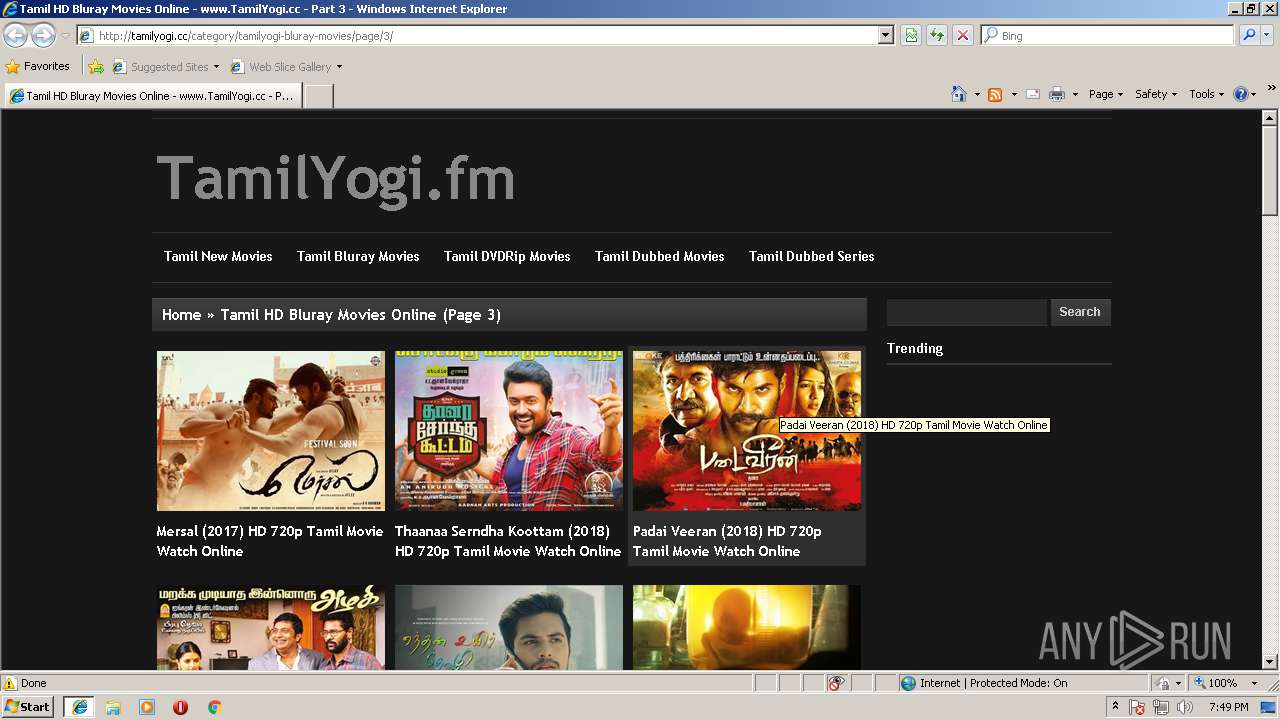Open the Padai Veeran poster thumbnail
Screen dimensions: 1280x720
747,431
